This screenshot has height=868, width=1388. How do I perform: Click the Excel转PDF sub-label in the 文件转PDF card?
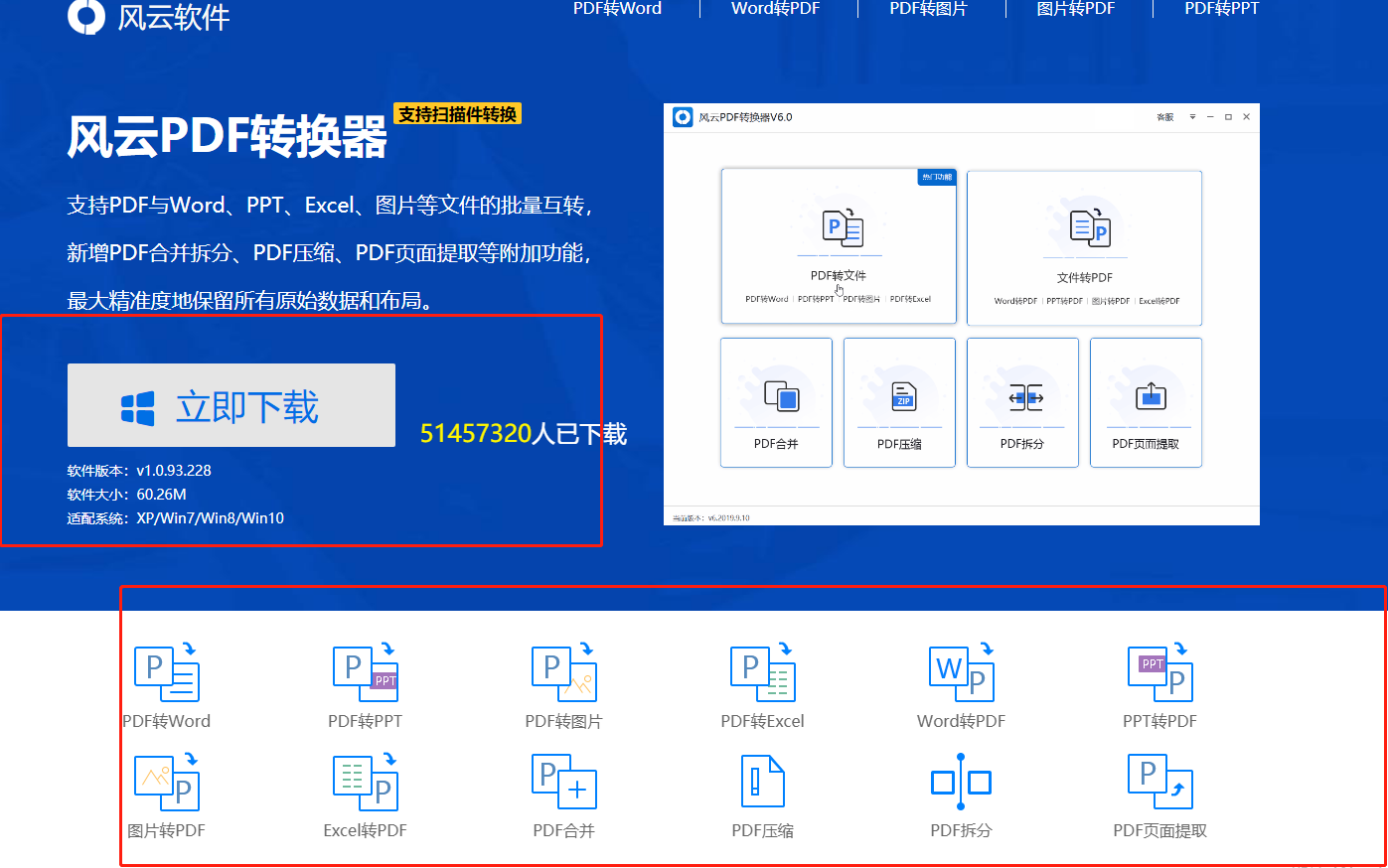click(1159, 301)
